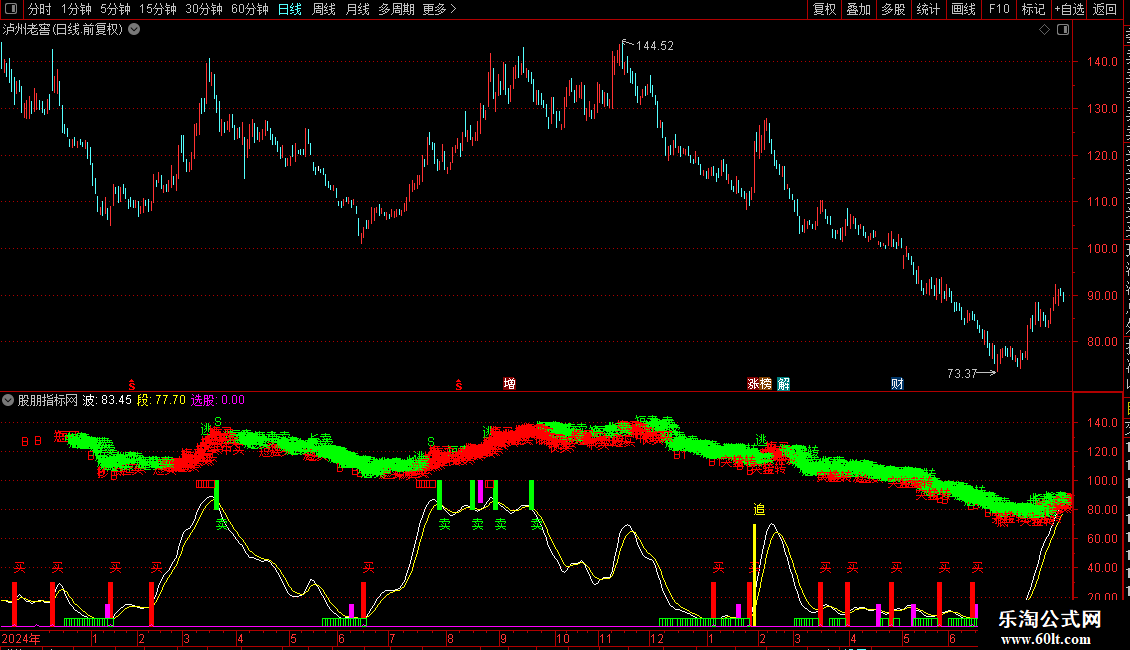Click the 股朋指标网 indicator name

(48, 400)
